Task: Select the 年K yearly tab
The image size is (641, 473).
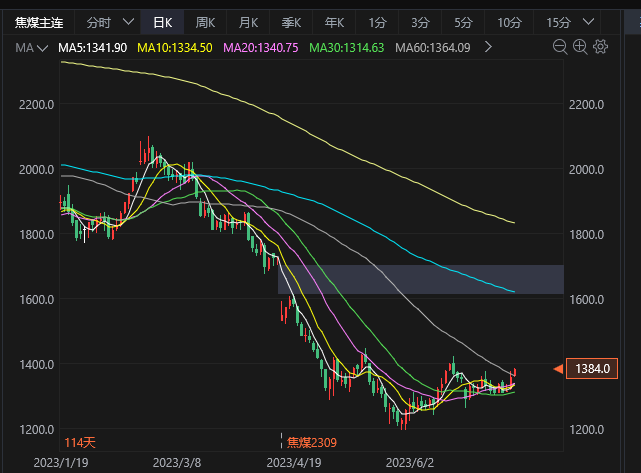Action: click(x=334, y=22)
